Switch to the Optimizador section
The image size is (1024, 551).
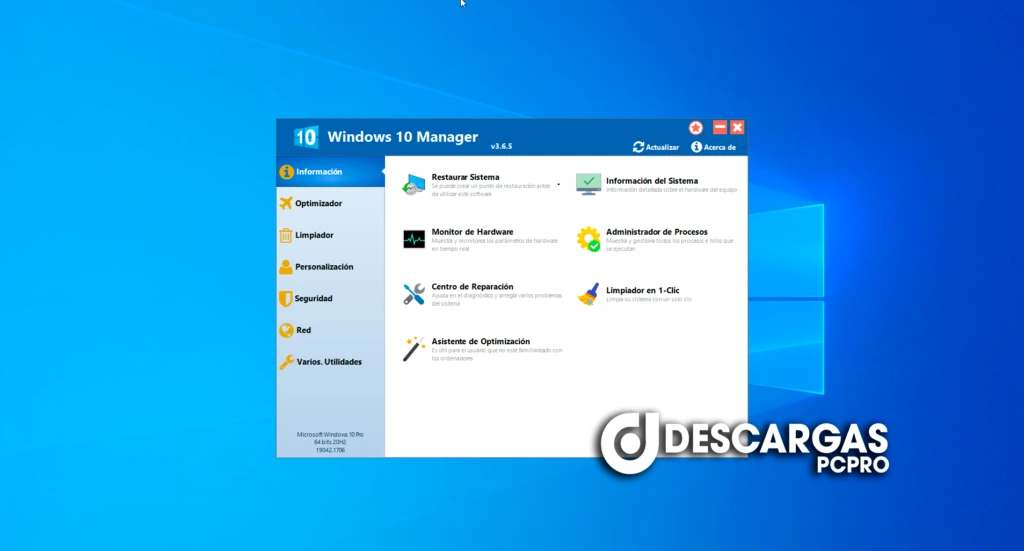[318, 204]
